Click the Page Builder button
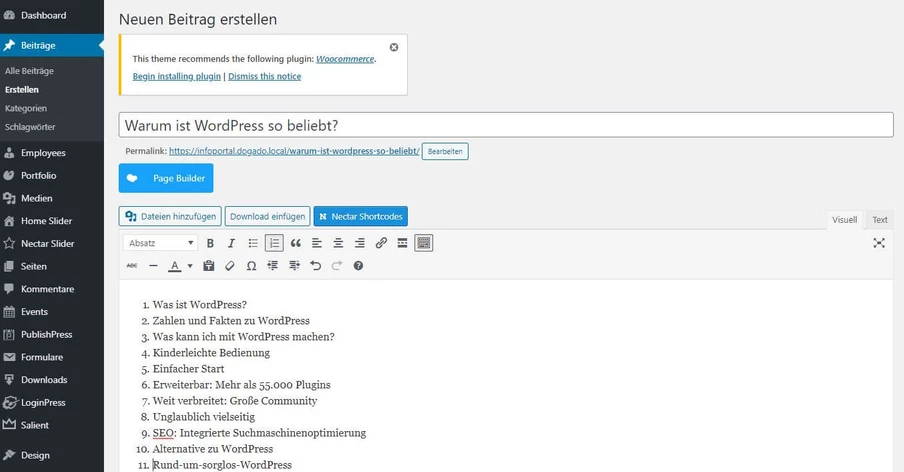The width and height of the screenshot is (904, 472). pos(166,178)
